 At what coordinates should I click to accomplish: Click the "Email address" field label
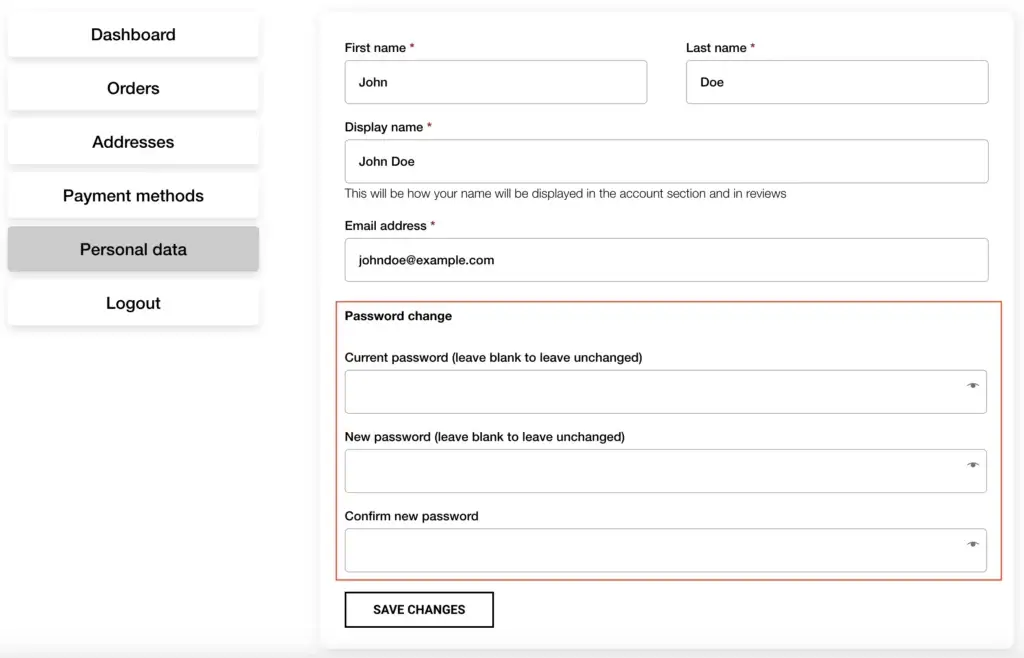385,226
